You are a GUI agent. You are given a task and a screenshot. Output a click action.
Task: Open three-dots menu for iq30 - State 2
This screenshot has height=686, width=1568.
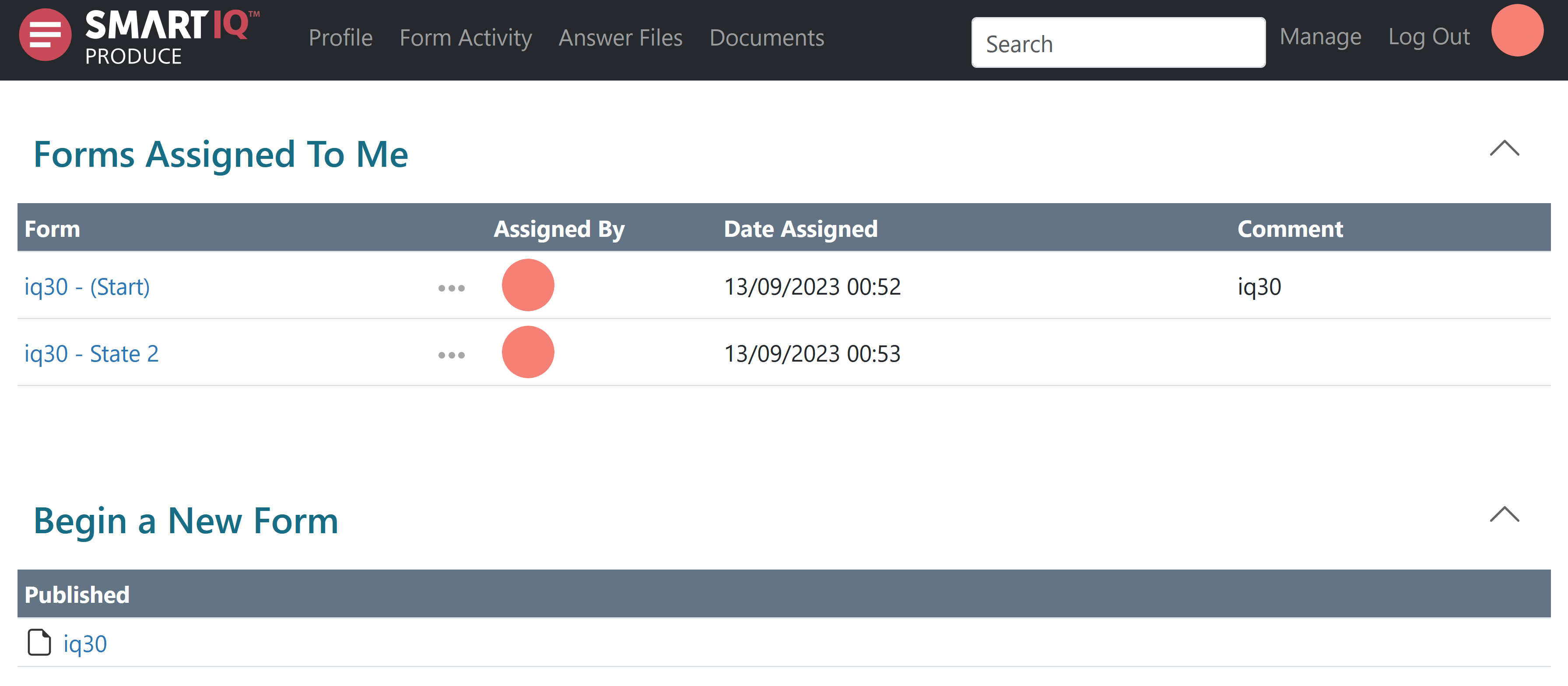[x=451, y=355]
